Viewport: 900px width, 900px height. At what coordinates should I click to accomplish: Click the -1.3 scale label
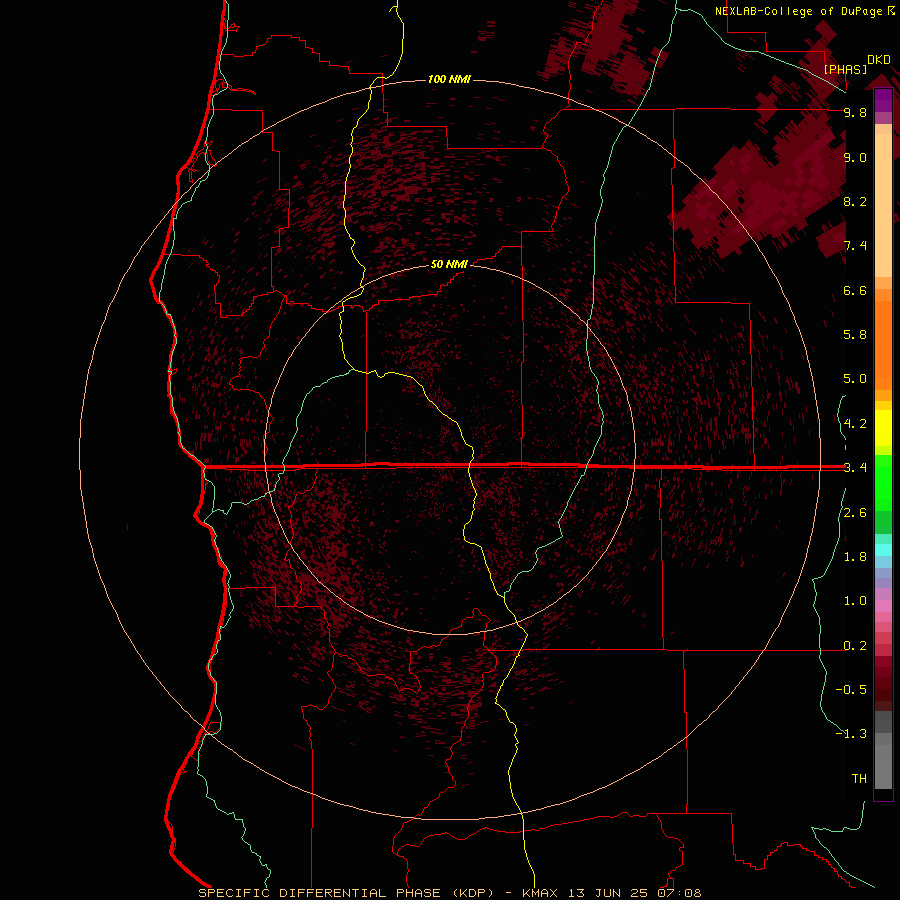[851, 734]
